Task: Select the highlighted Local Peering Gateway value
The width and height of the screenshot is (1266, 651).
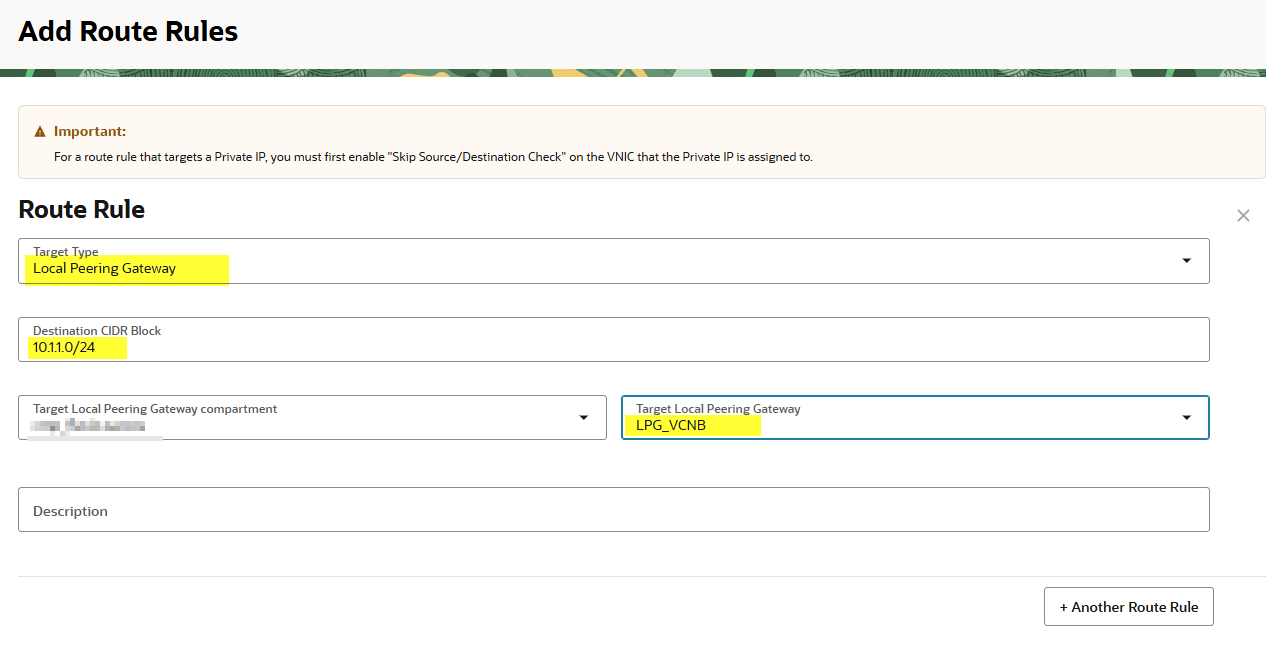Action: [105, 269]
